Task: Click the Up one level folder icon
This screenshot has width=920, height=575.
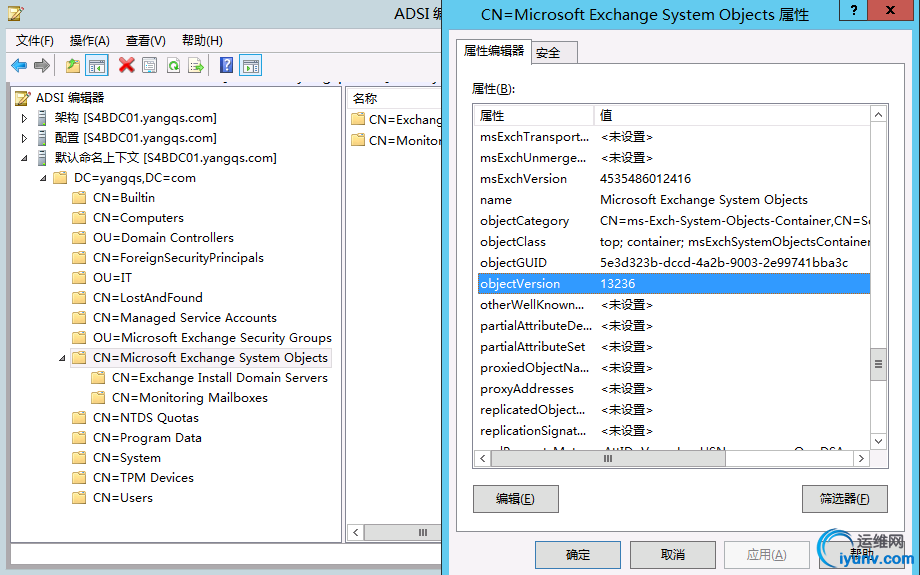Action: pos(73,65)
